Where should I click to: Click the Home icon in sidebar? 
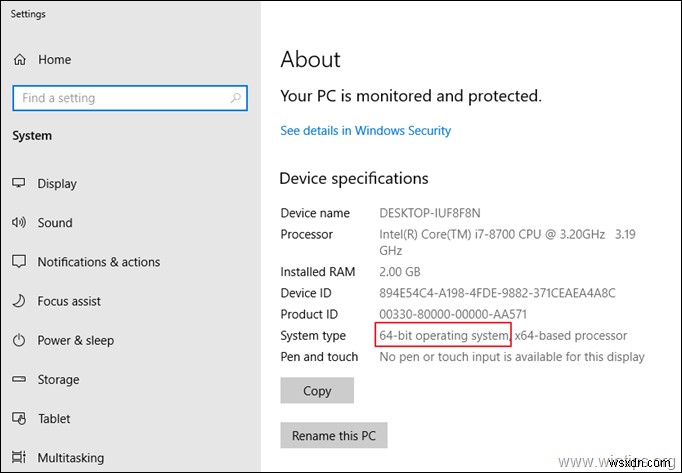[18, 60]
